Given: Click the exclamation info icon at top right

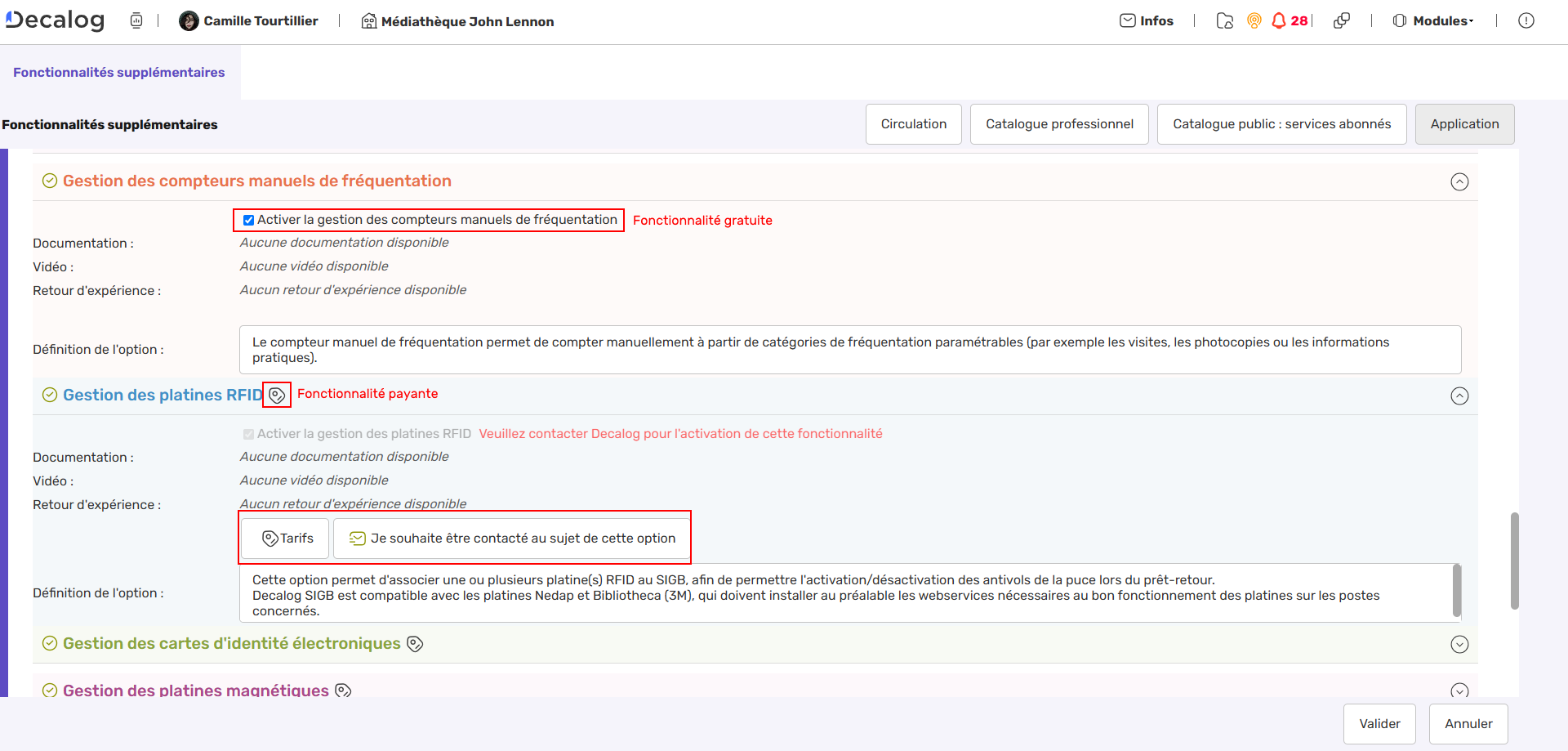Looking at the screenshot, I should pos(1526,20).
